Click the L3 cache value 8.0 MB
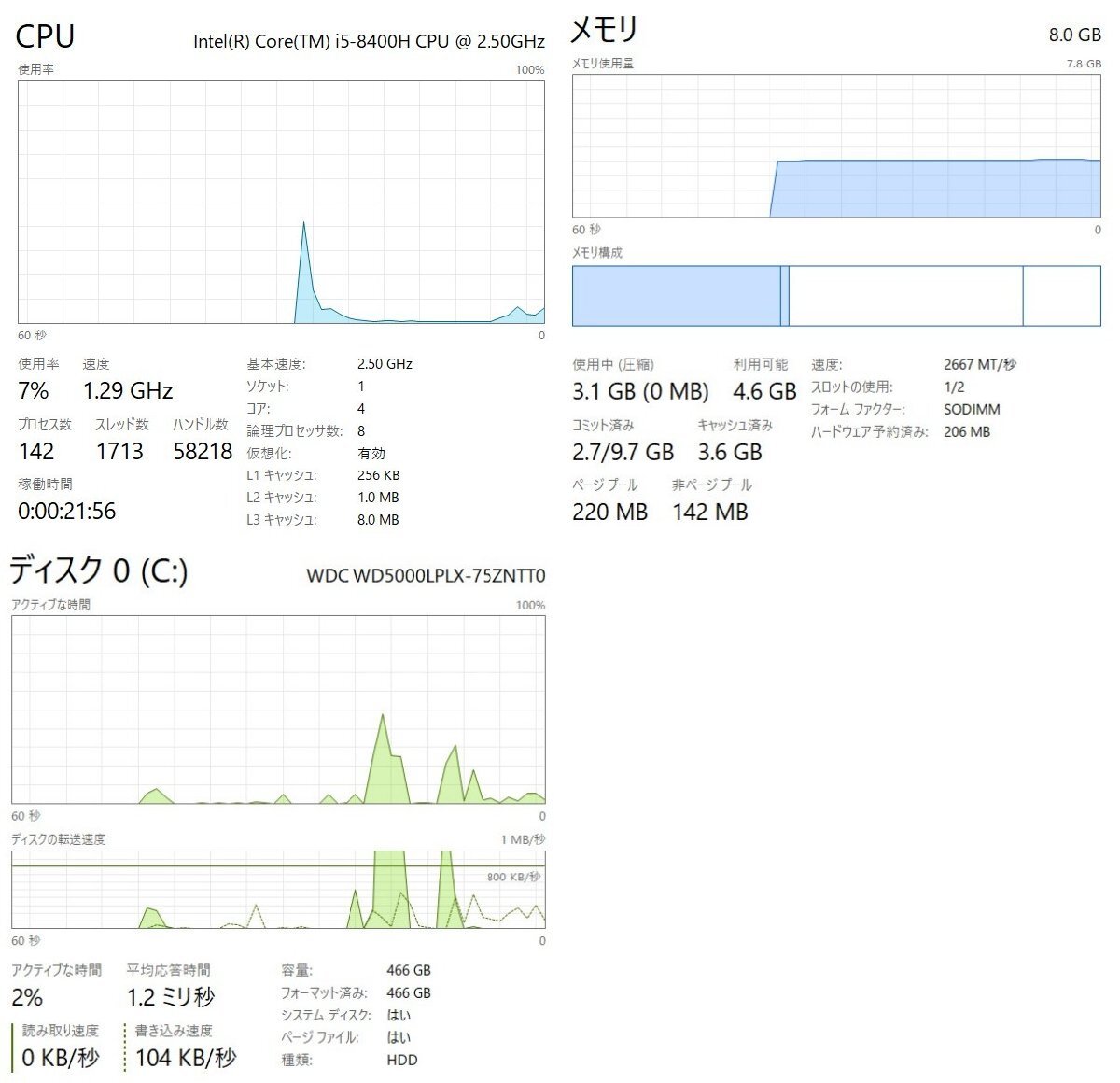The image size is (1120, 1083). (378, 520)
